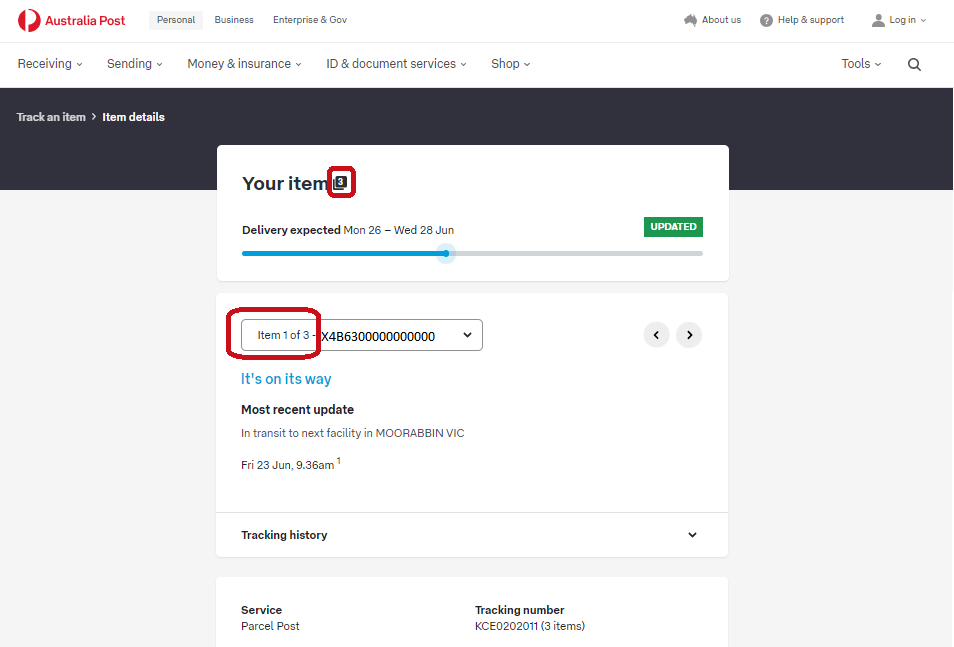Click the About us kangaroo icon
This screenshot has width=954, height=647.
point(690,20)
